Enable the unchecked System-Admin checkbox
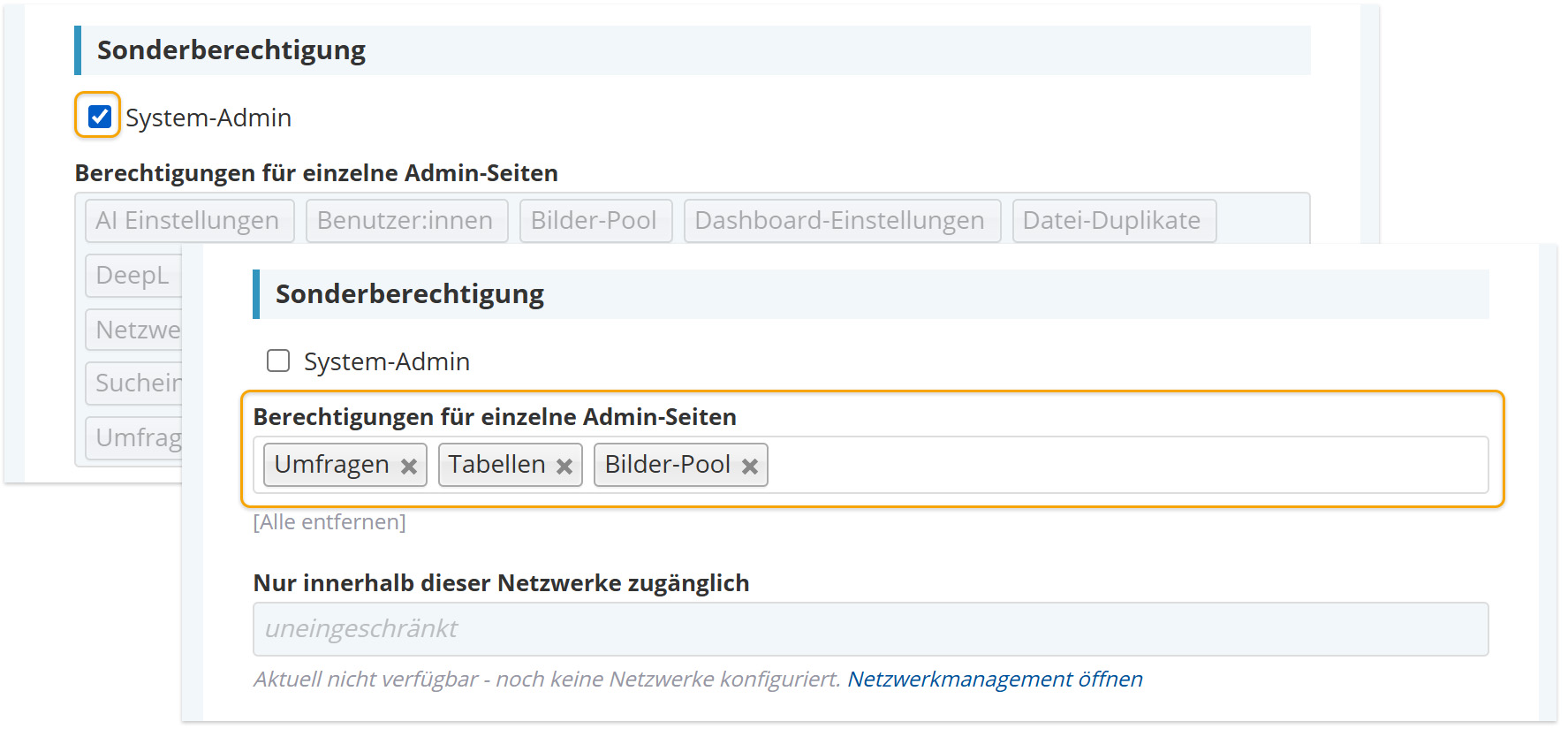This screenshot has height=729, width=1568. 278,361
